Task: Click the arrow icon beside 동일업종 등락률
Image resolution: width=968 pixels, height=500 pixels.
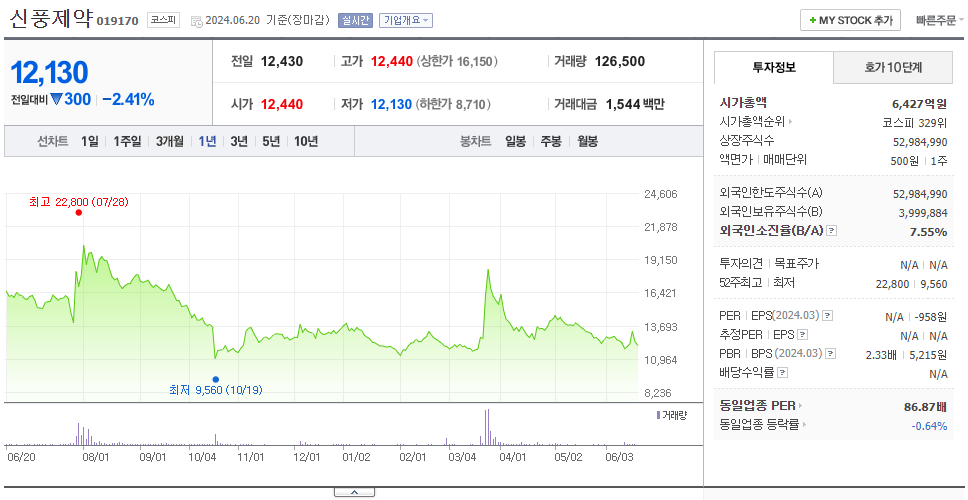Action: (805, 425)
